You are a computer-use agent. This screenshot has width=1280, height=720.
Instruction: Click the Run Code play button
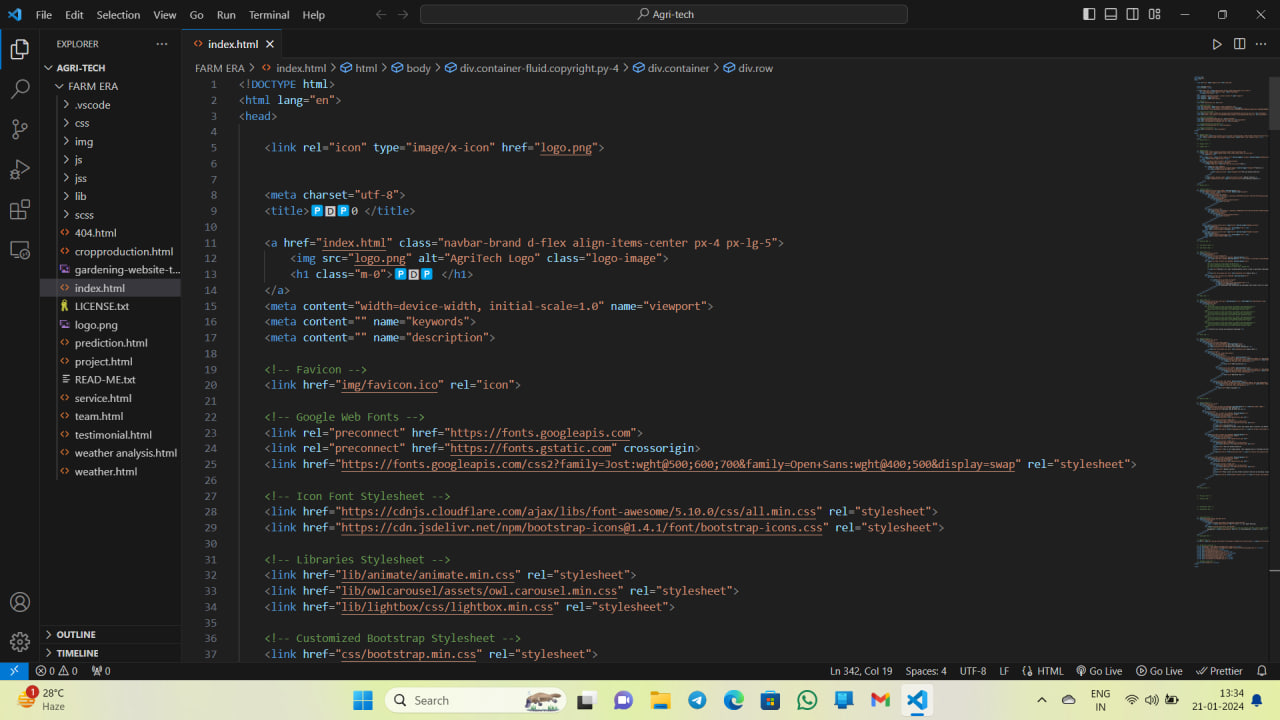point(1217,44)
